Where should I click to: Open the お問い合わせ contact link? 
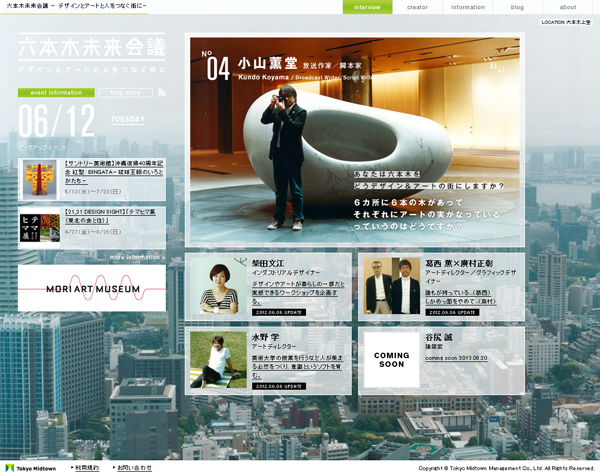(x=132, y=467)
